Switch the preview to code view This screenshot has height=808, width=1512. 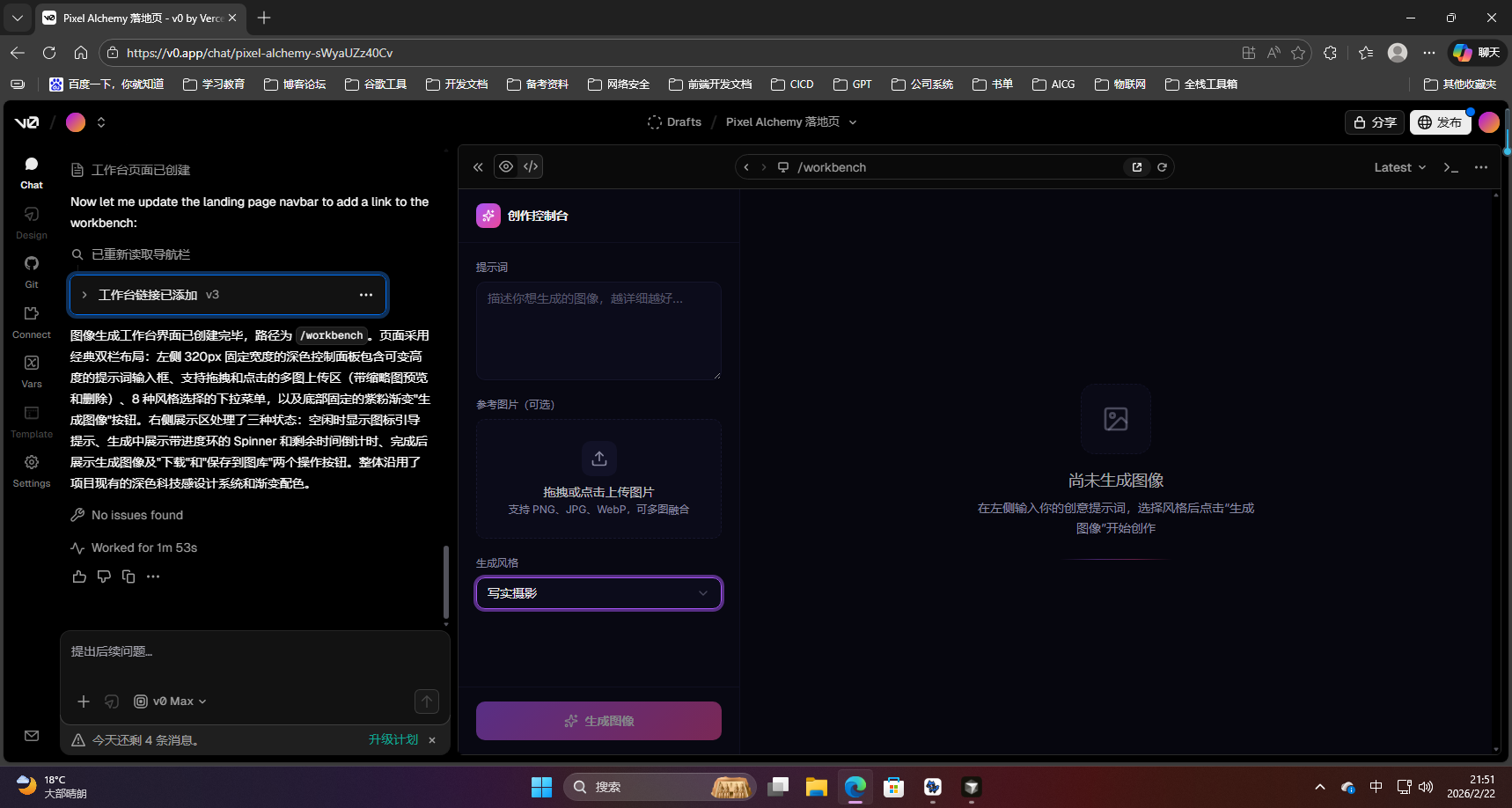coord(530,166)
